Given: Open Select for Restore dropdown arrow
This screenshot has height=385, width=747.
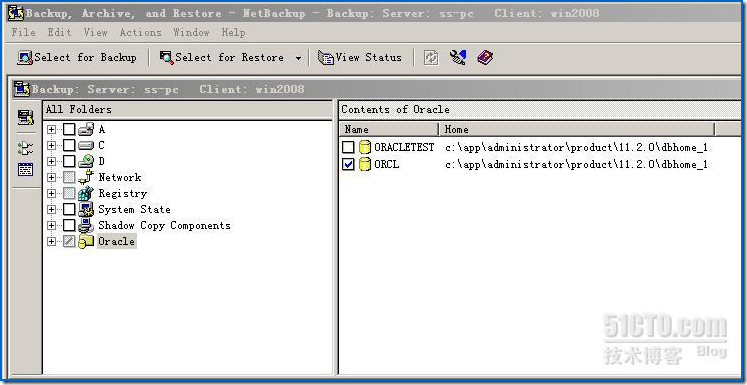Looking at the screenshot, I should click(298, 58).
